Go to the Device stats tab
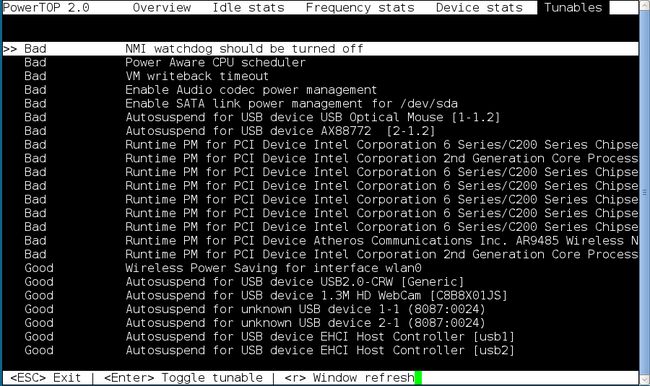Screen dimensions: 650x386 (x=479, y=7)
